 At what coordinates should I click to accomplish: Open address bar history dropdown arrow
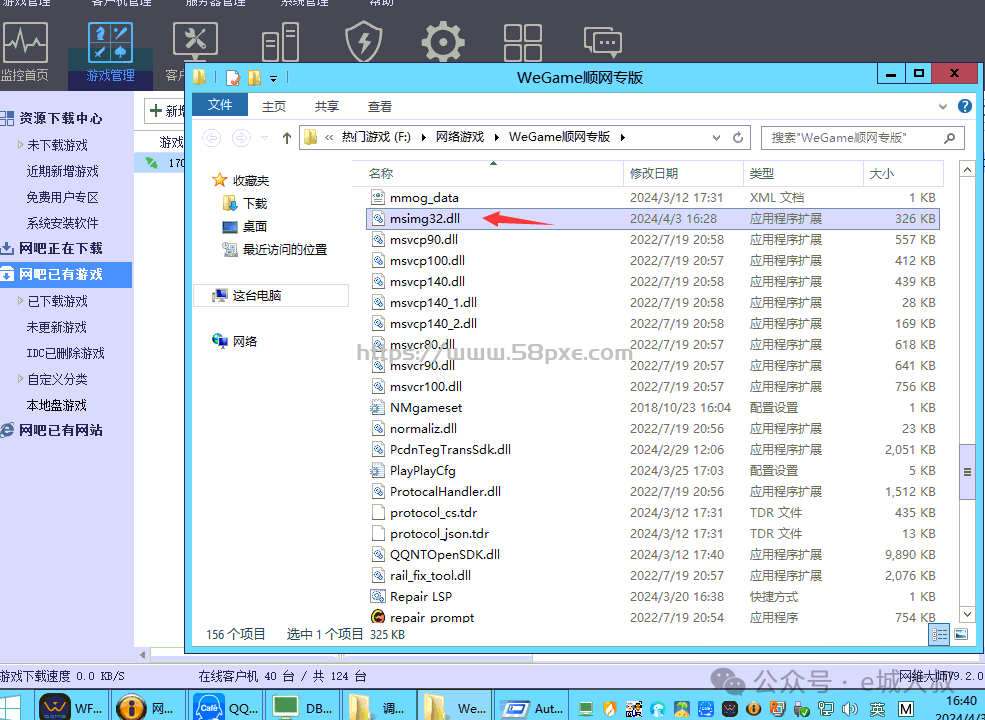click(716, 138)
